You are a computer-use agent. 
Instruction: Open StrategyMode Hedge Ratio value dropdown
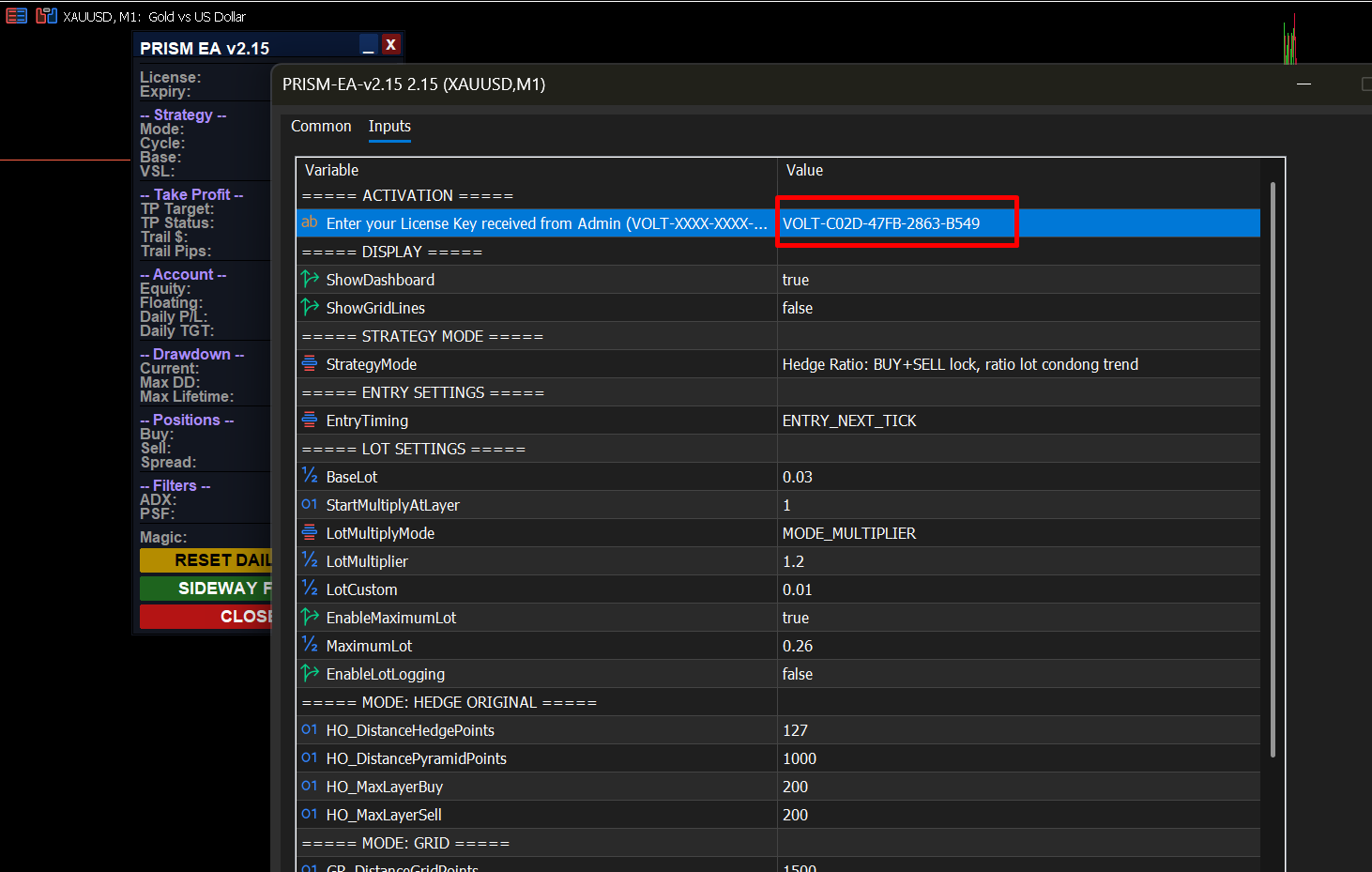coord(1018,364)
